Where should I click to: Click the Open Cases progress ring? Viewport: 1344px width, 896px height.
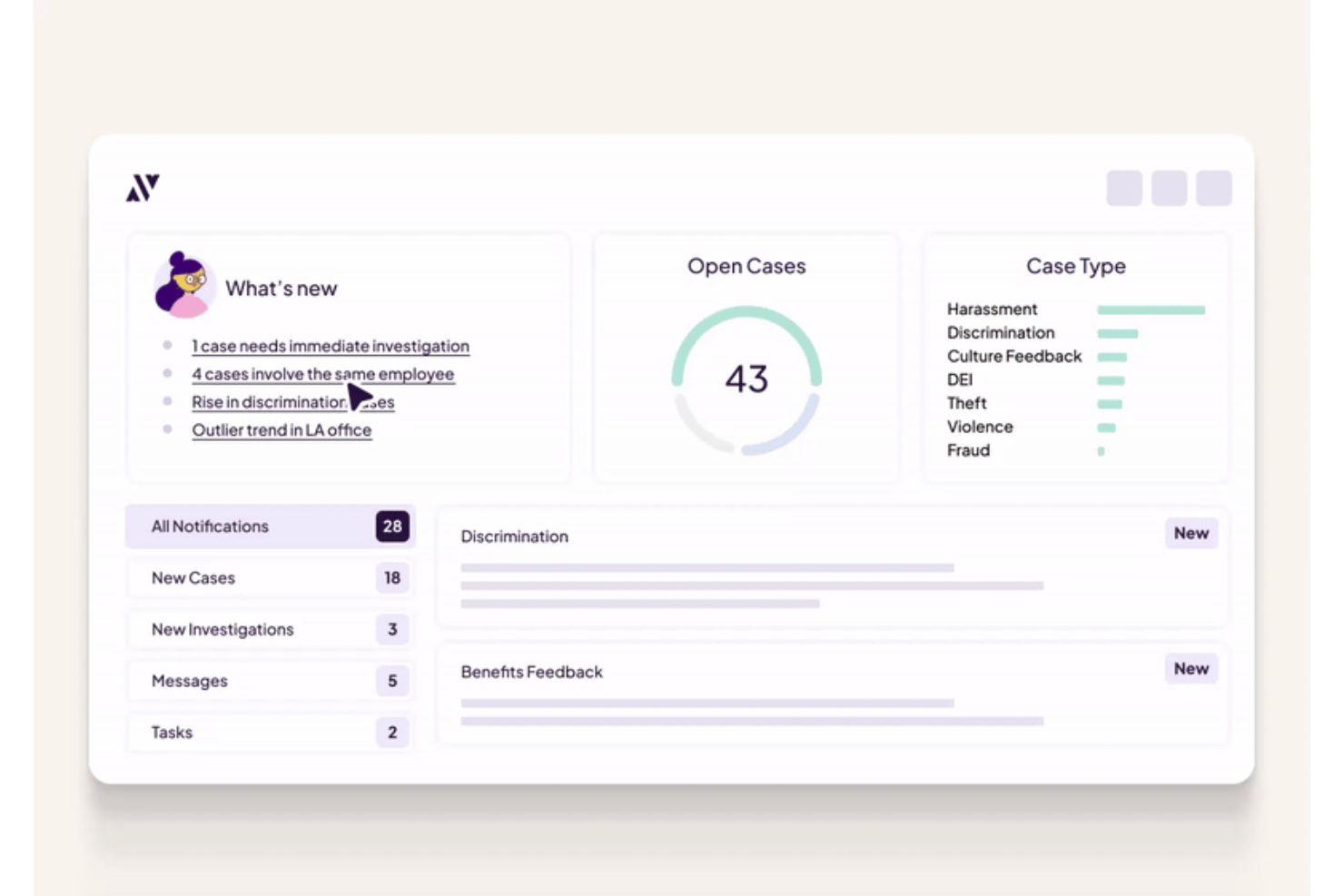746,379
